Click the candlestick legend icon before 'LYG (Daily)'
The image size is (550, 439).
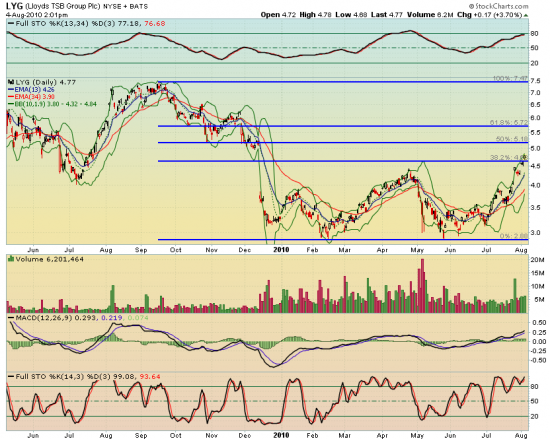coord(11,82)
